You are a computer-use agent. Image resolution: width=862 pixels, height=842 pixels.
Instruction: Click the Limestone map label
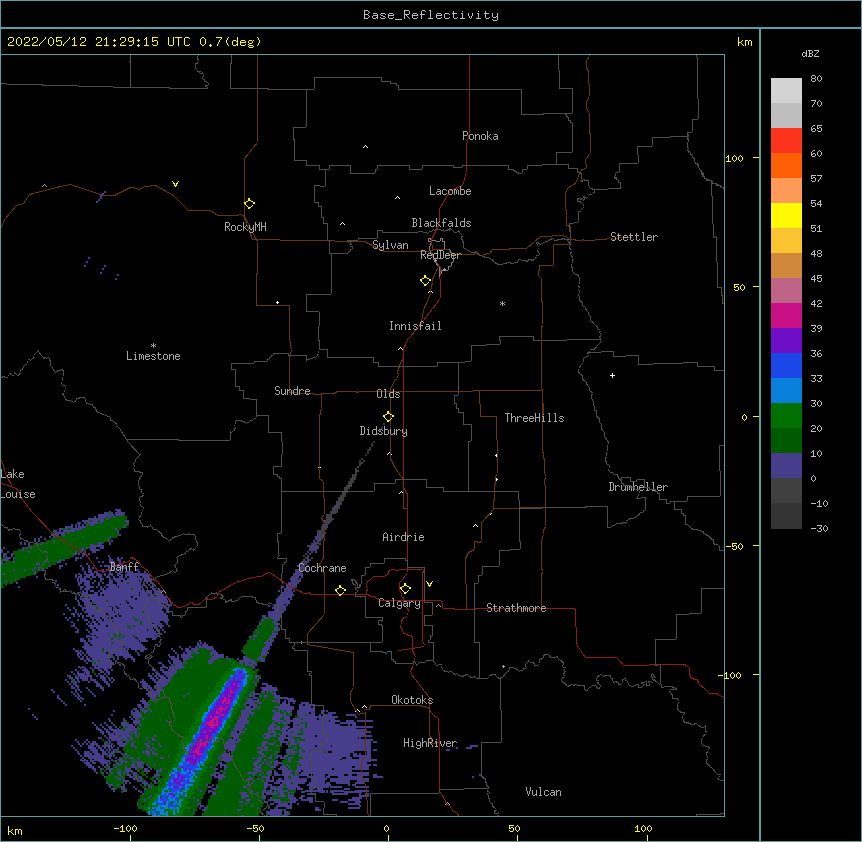coord(153,356)
